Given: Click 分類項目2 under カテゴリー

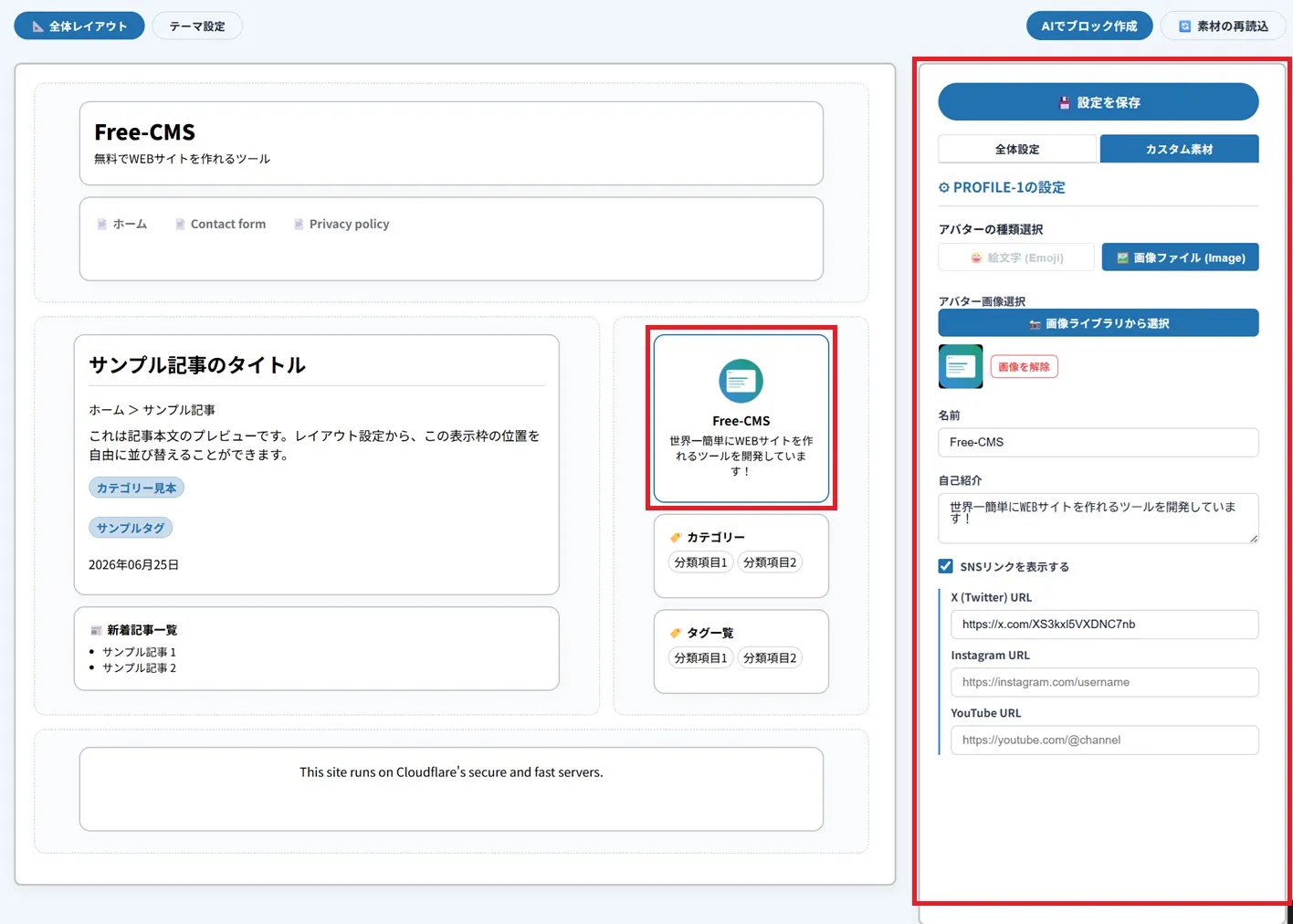Looking at the screenshot, I should pos(770,562).
